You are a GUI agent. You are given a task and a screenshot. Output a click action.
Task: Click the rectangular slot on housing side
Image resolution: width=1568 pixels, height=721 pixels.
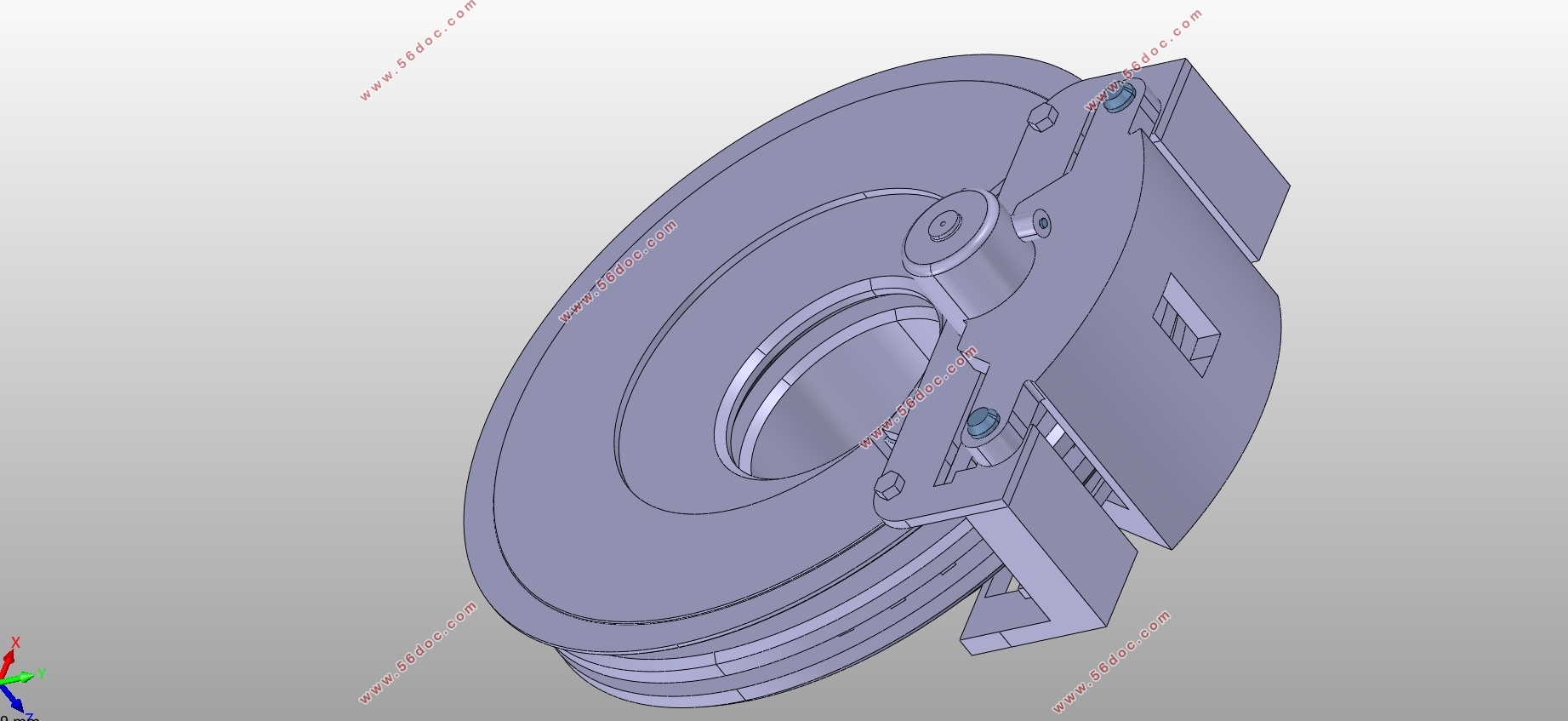[x=1186, y=326]
